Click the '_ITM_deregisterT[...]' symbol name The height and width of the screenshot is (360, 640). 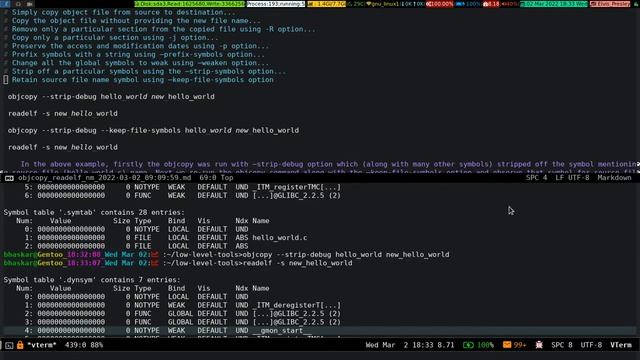point(296,305)
